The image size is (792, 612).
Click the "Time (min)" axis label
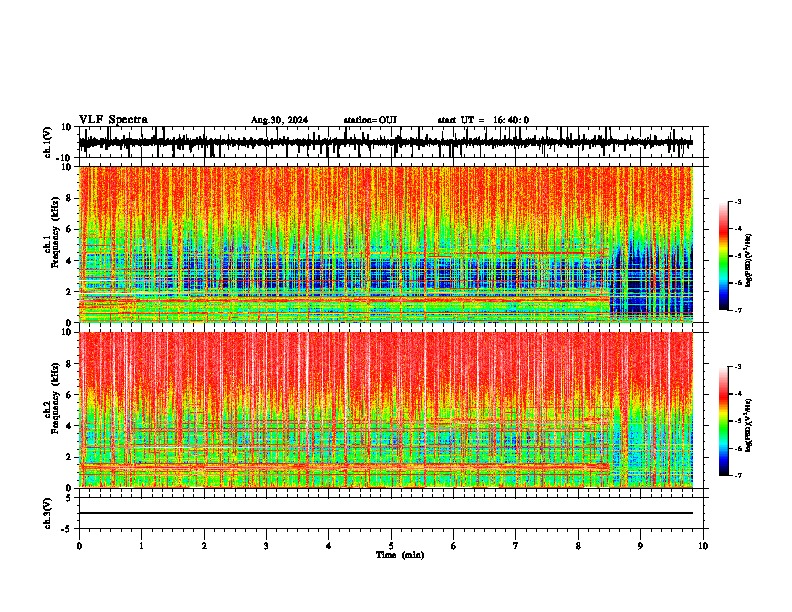[x=400, y=555]
